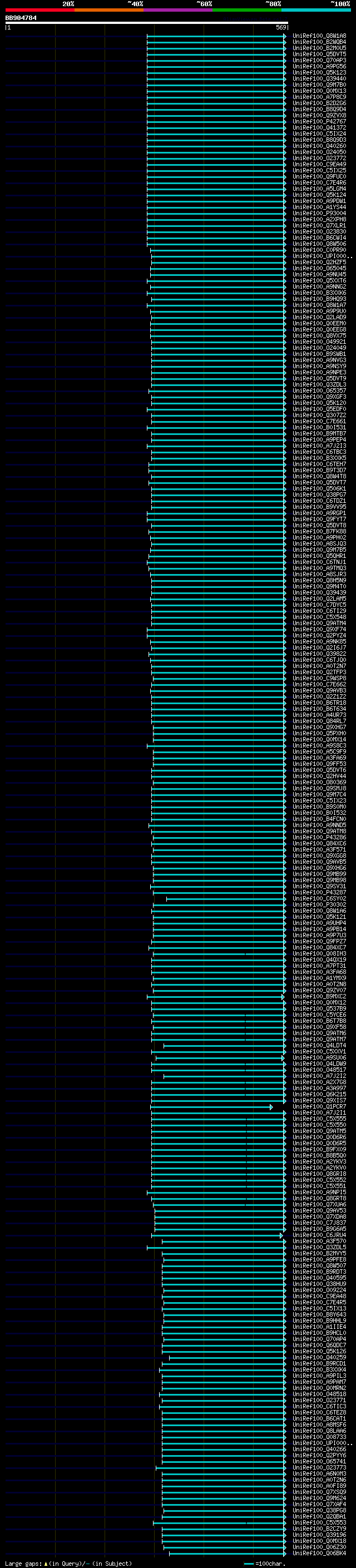Select the UniRef100_A7P8C9 label

(319, 97)
